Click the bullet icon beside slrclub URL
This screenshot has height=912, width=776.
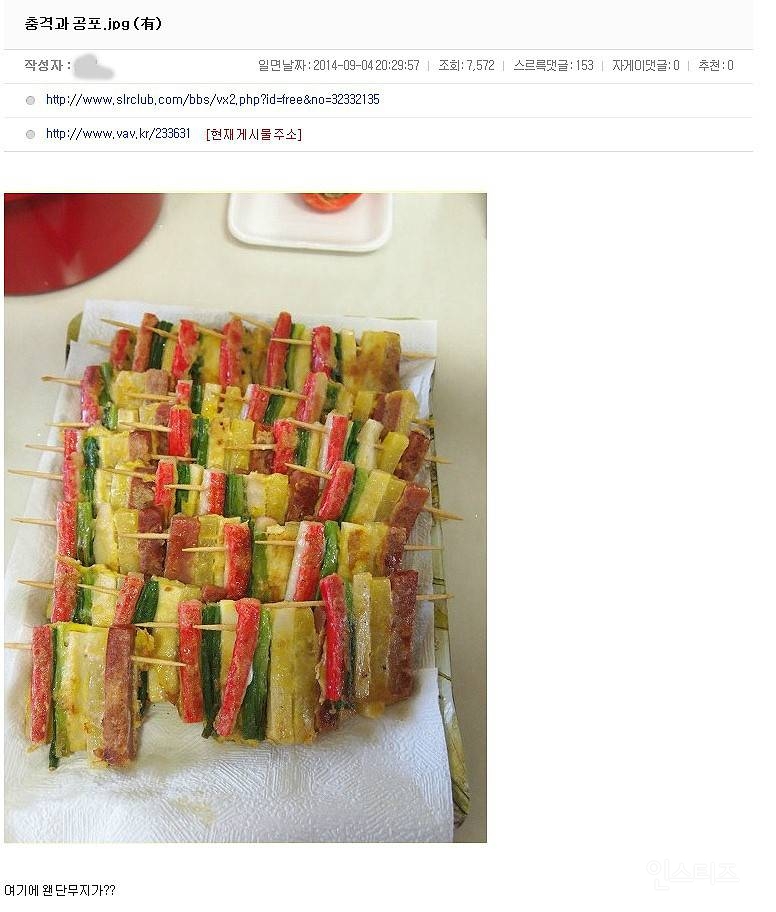pos(30,101)
